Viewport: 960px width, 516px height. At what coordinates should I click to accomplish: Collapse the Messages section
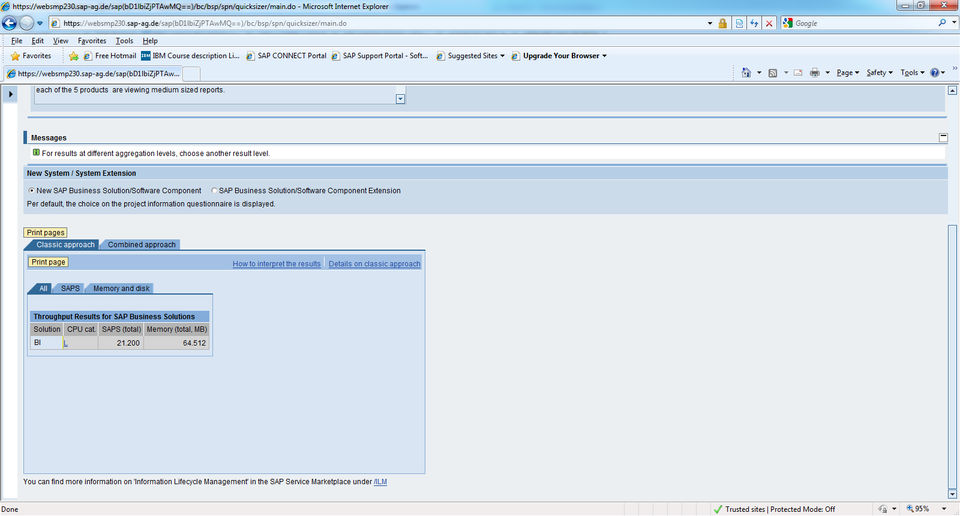click(943, 138)
